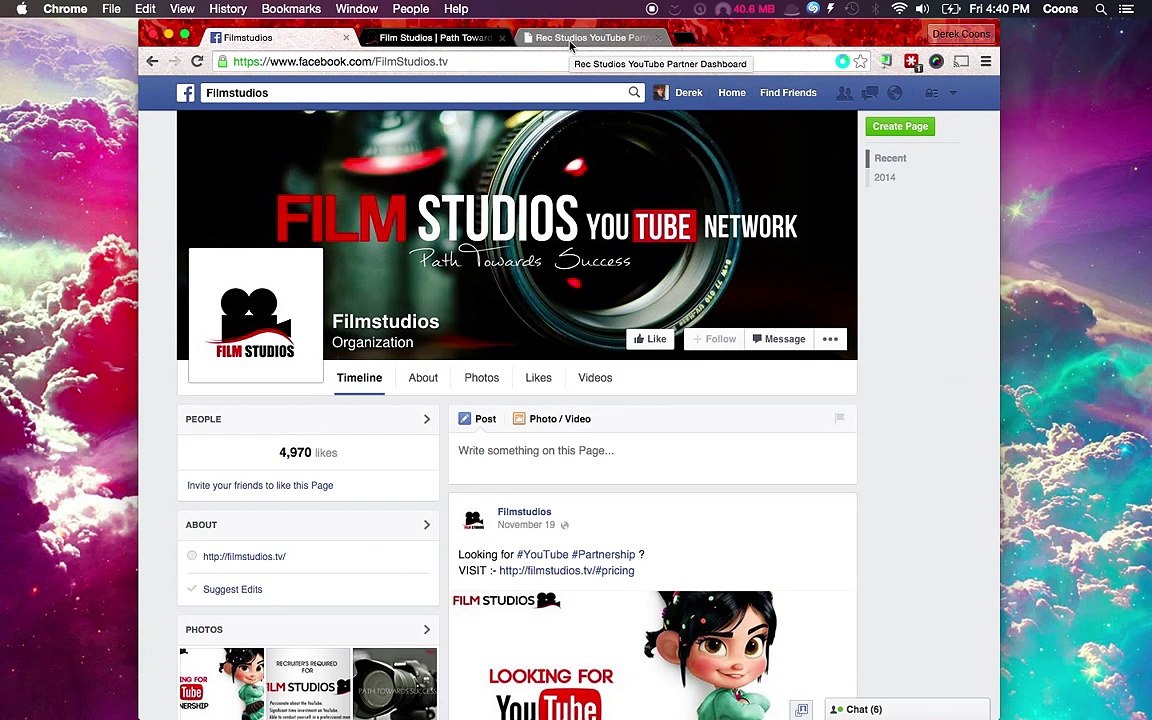Click the flag icon in post composer

839,419
